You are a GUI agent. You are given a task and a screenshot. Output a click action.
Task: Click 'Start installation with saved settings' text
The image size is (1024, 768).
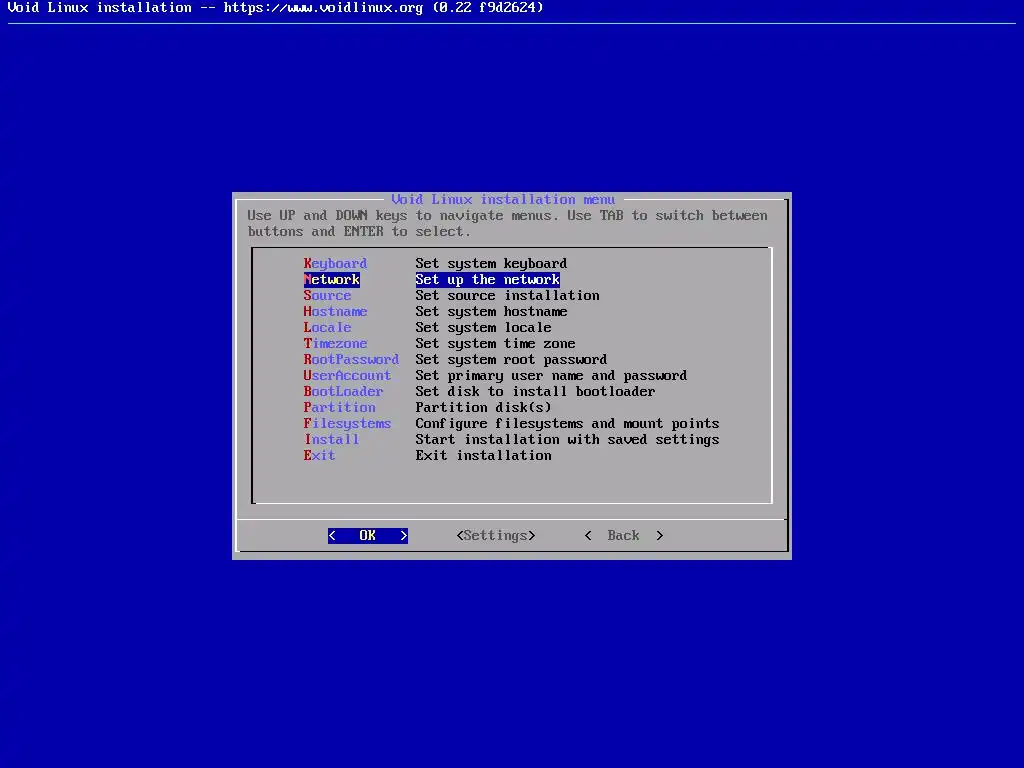coord(568,440)
